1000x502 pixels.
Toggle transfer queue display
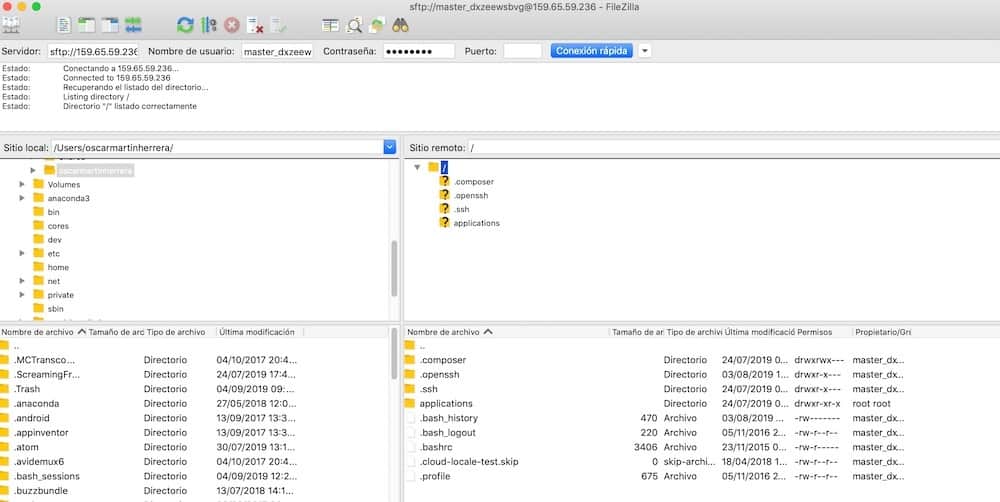(134, 25)
